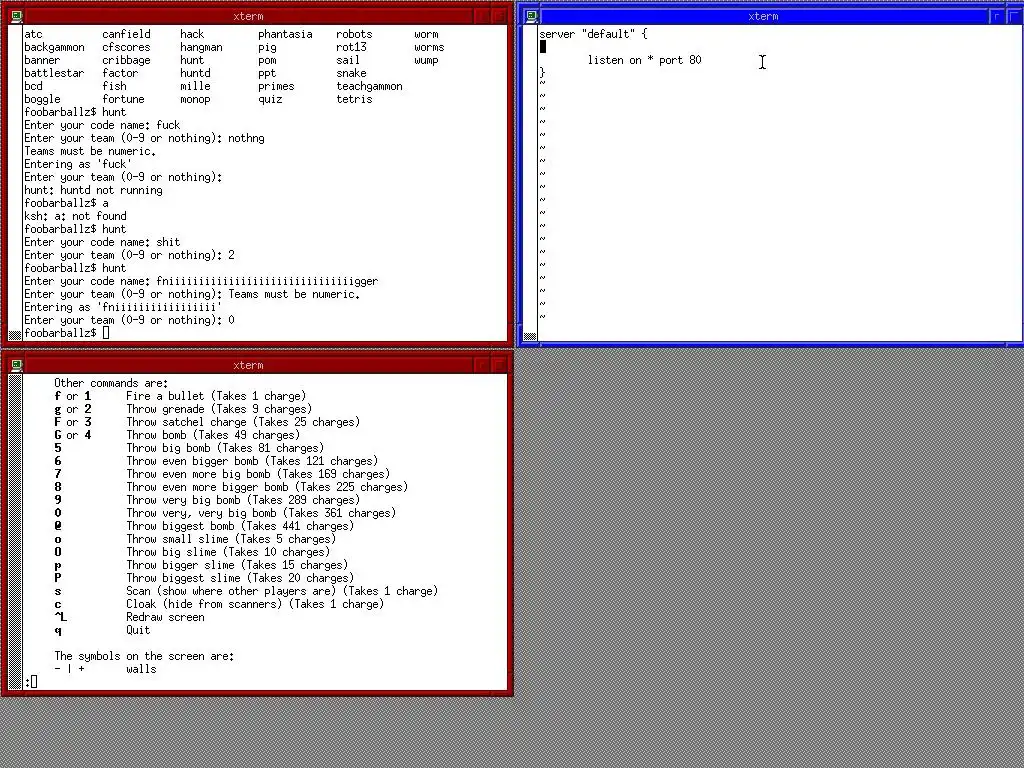Click 'fortune' in the games listing

click(x=123, y=99)
